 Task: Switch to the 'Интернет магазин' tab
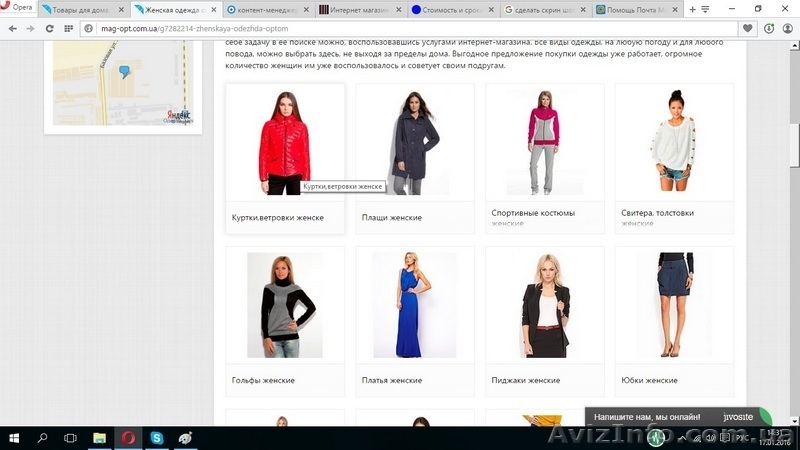(x=360, y=10)
